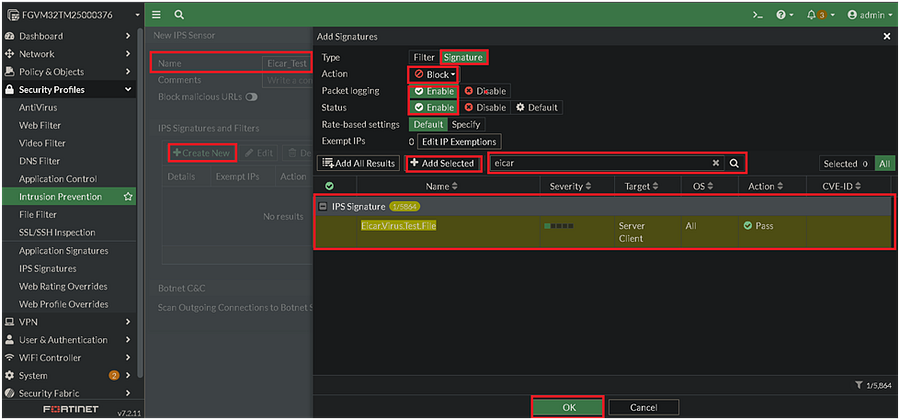Select Intrusion Prevention in sidebar
Viewport: 900px width, 420px height.
[x=60, y=197]
